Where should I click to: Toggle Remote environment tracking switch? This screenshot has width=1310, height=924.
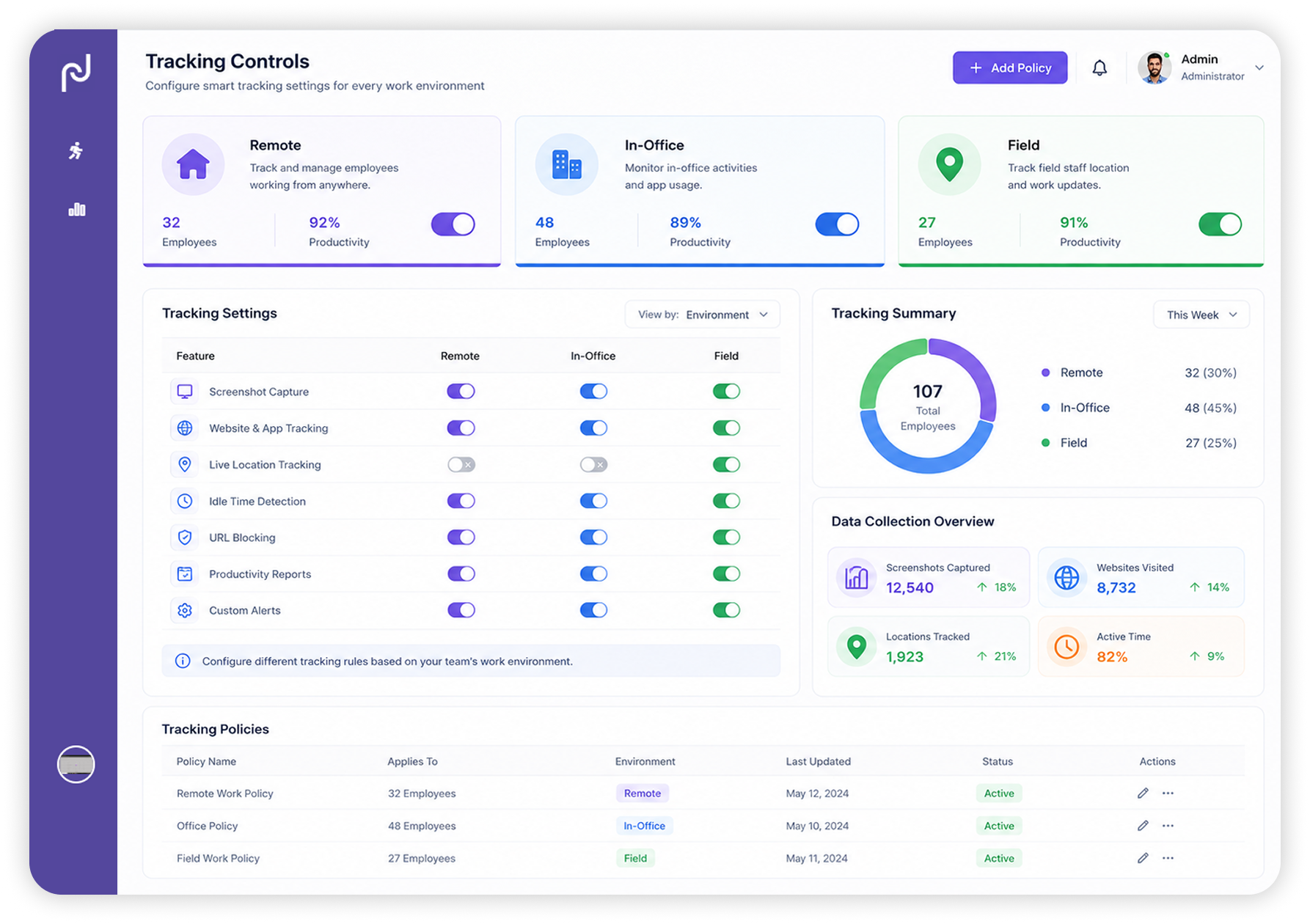coord(453,224)
